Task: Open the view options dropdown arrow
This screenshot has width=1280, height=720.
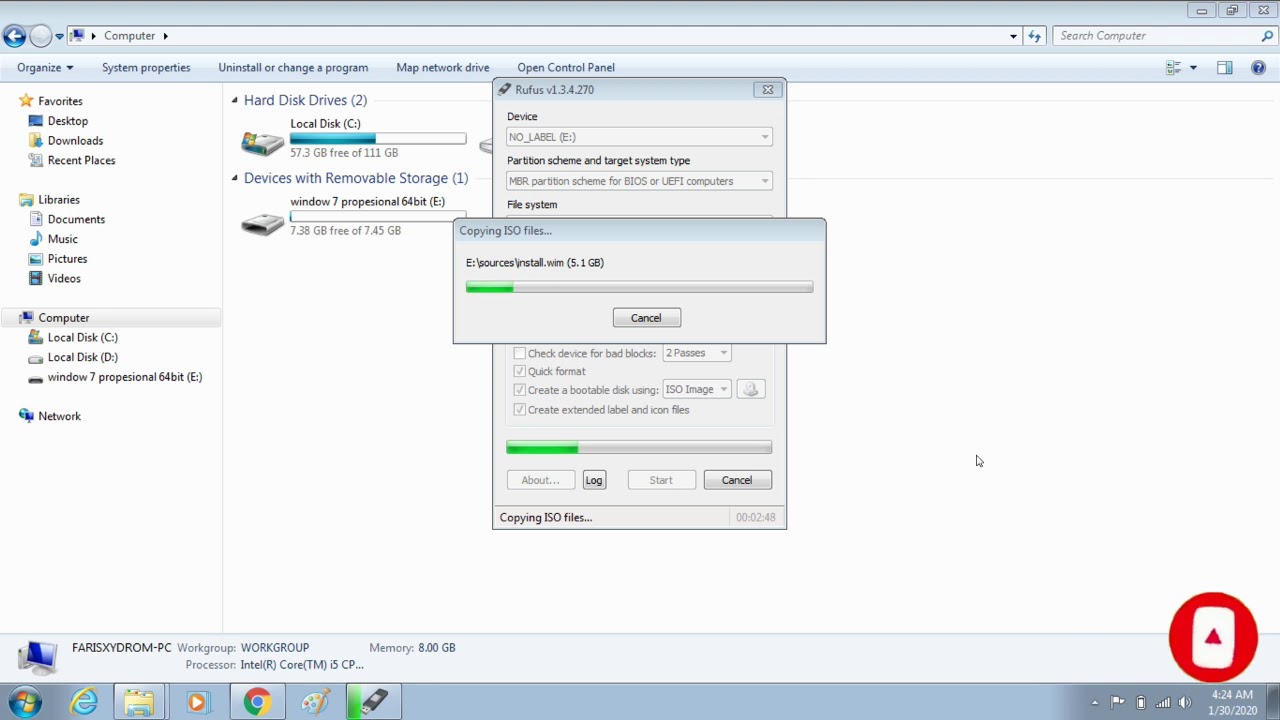Action: pos(1193,67)
